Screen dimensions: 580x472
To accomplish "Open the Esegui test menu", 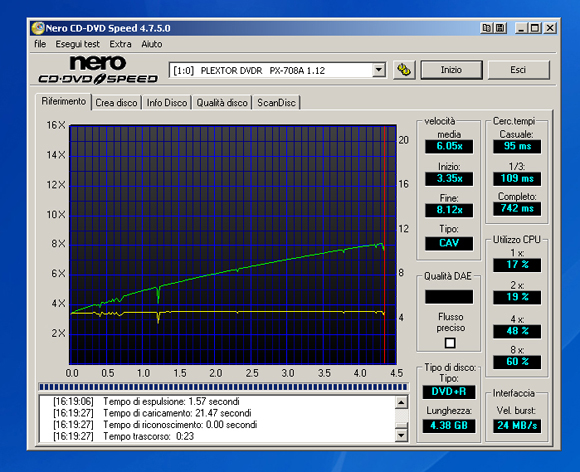I will (x=78, y=44).
